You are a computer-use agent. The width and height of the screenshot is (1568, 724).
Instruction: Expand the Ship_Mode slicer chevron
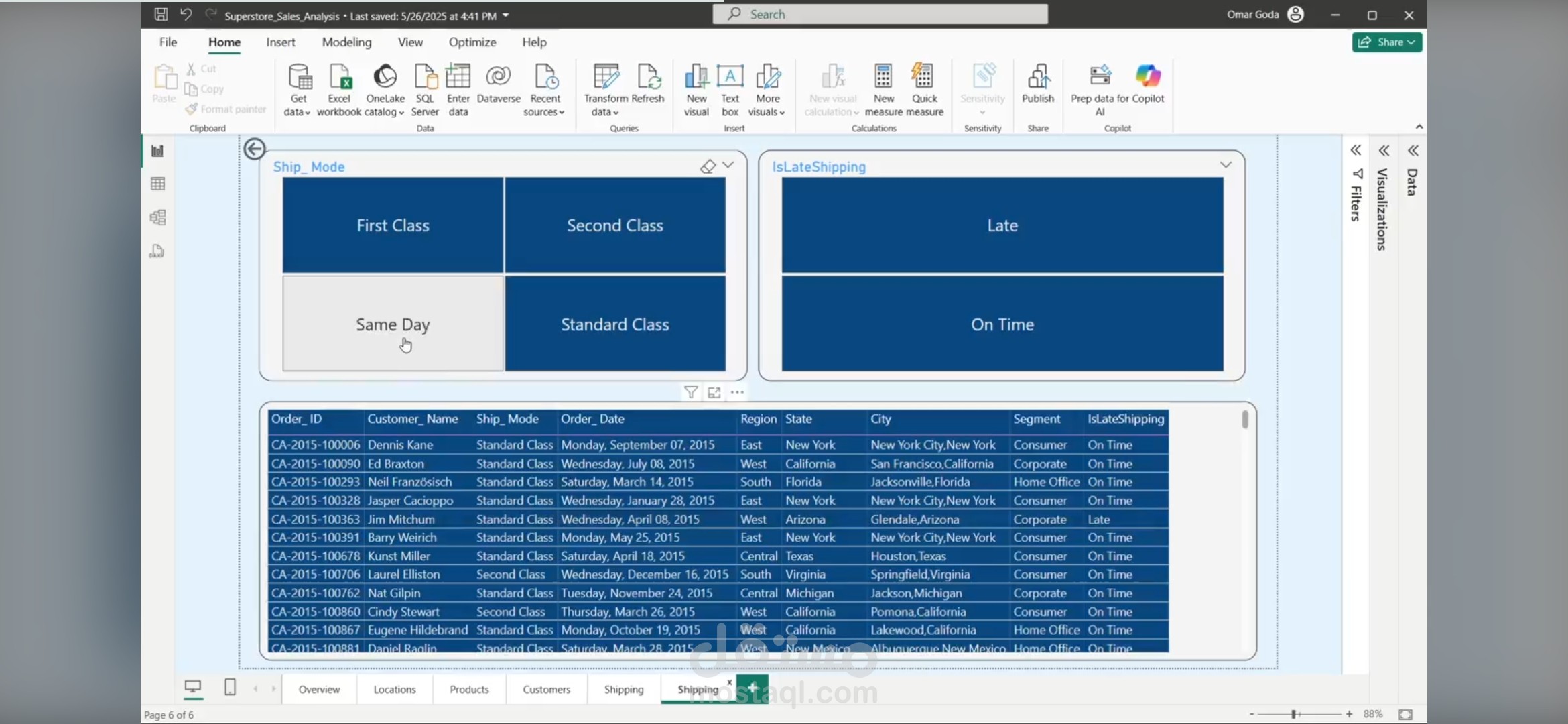click(728, 165)
